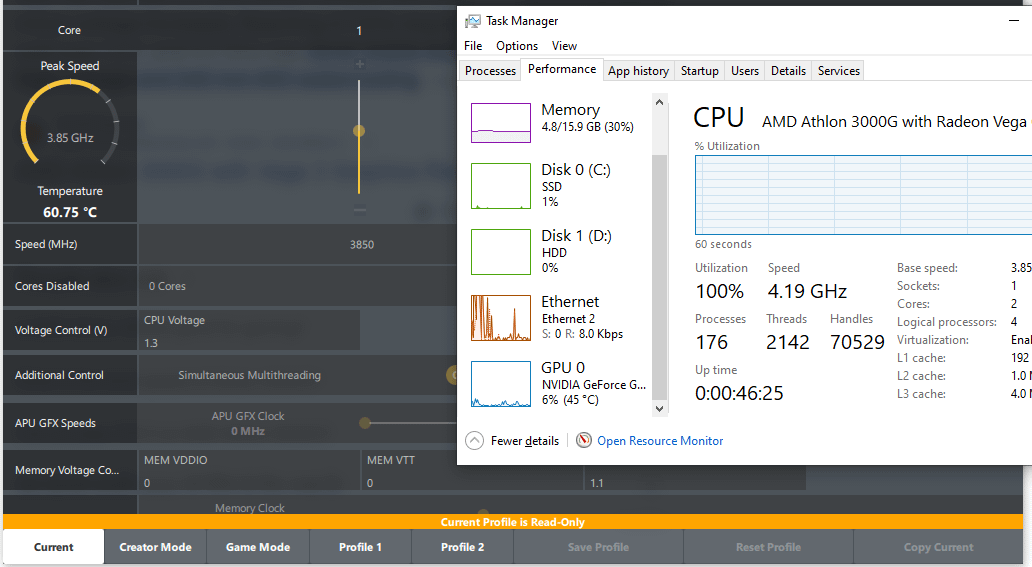Click the 4.19 GHz speed value
This screenshot has height=567, width=1032.
pos(807,291)
